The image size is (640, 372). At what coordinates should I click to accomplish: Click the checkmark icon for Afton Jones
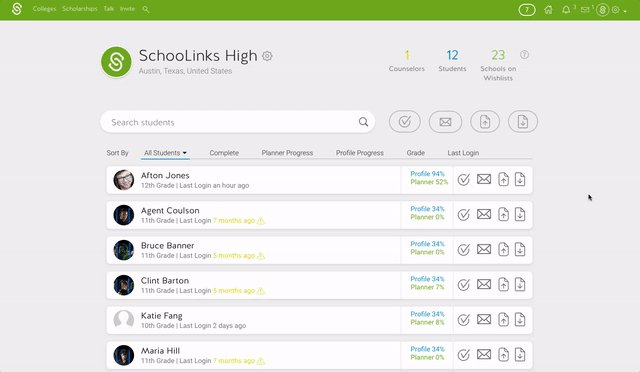(x=463, y=180)
